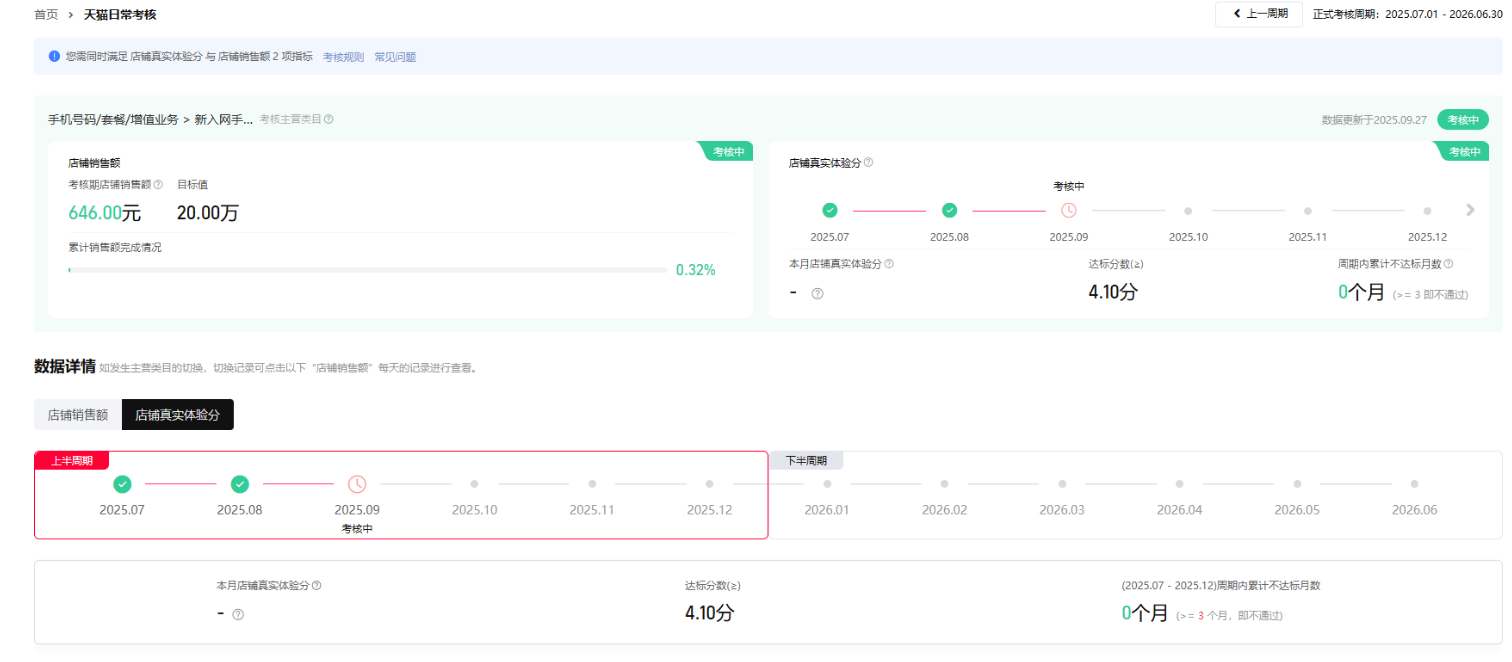1512x662 pixels.
Task: Click help icon beside dash in bottom score panel
Action: (x=238, y=614)
